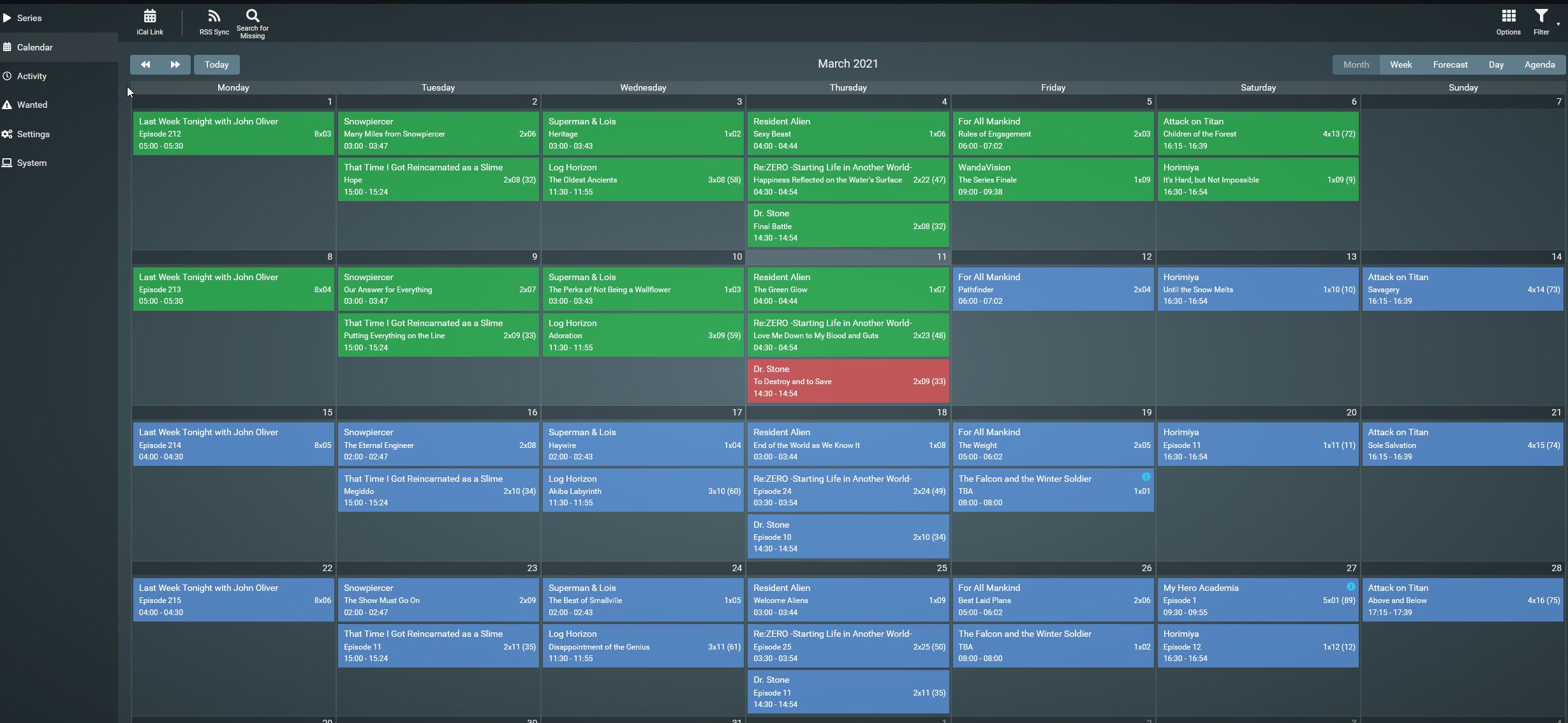Open WandaVision The Series Finale event
Image resolution: width=1568 pixels, height=723 pixels.
[1053, 179]
